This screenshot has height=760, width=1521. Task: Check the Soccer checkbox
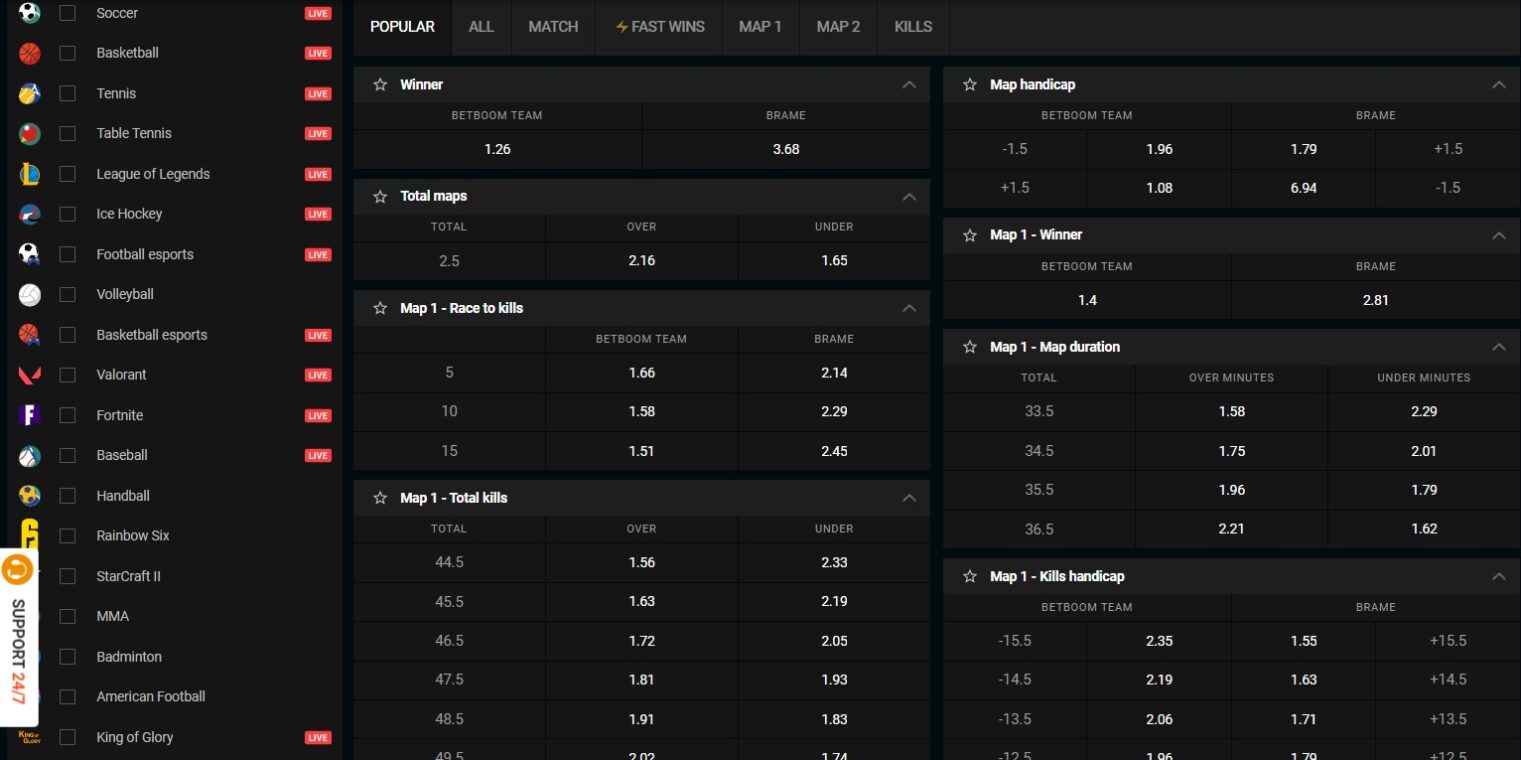pyautogui.click(x=68, y=13)
